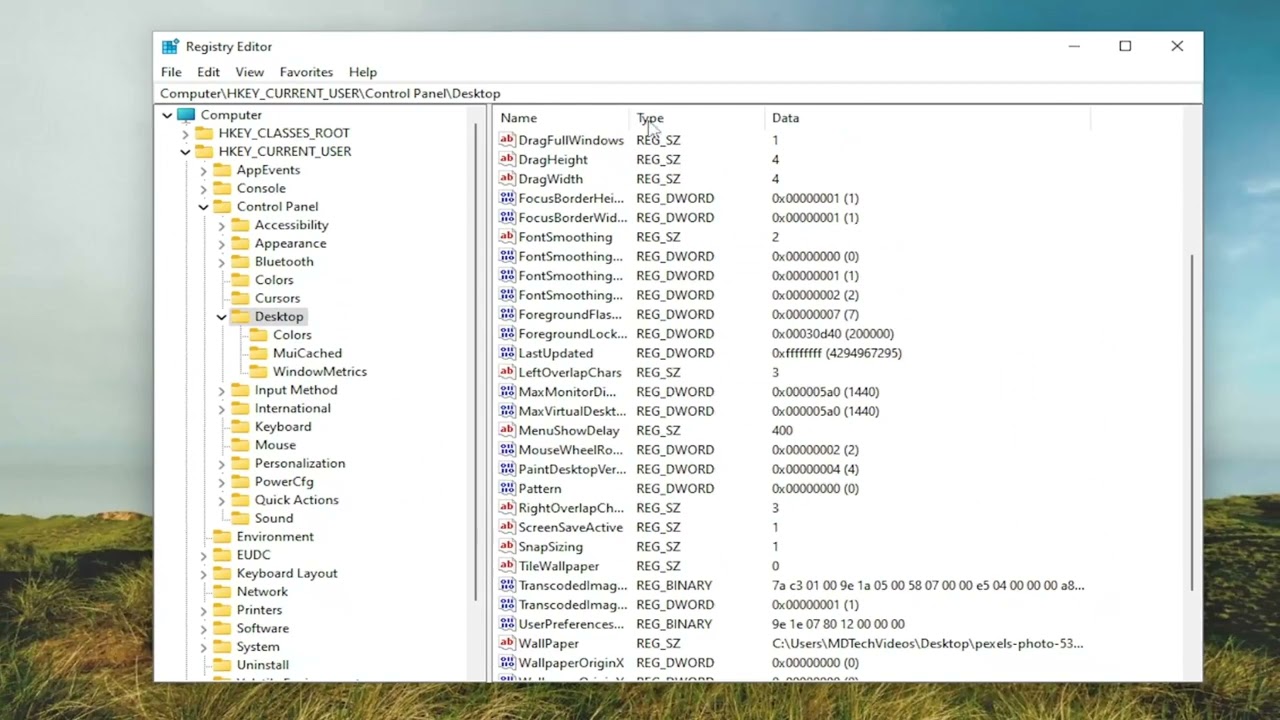
Task: Collapse the HKEY_CURRENT_USER node arrow
Action: (185, 152)
